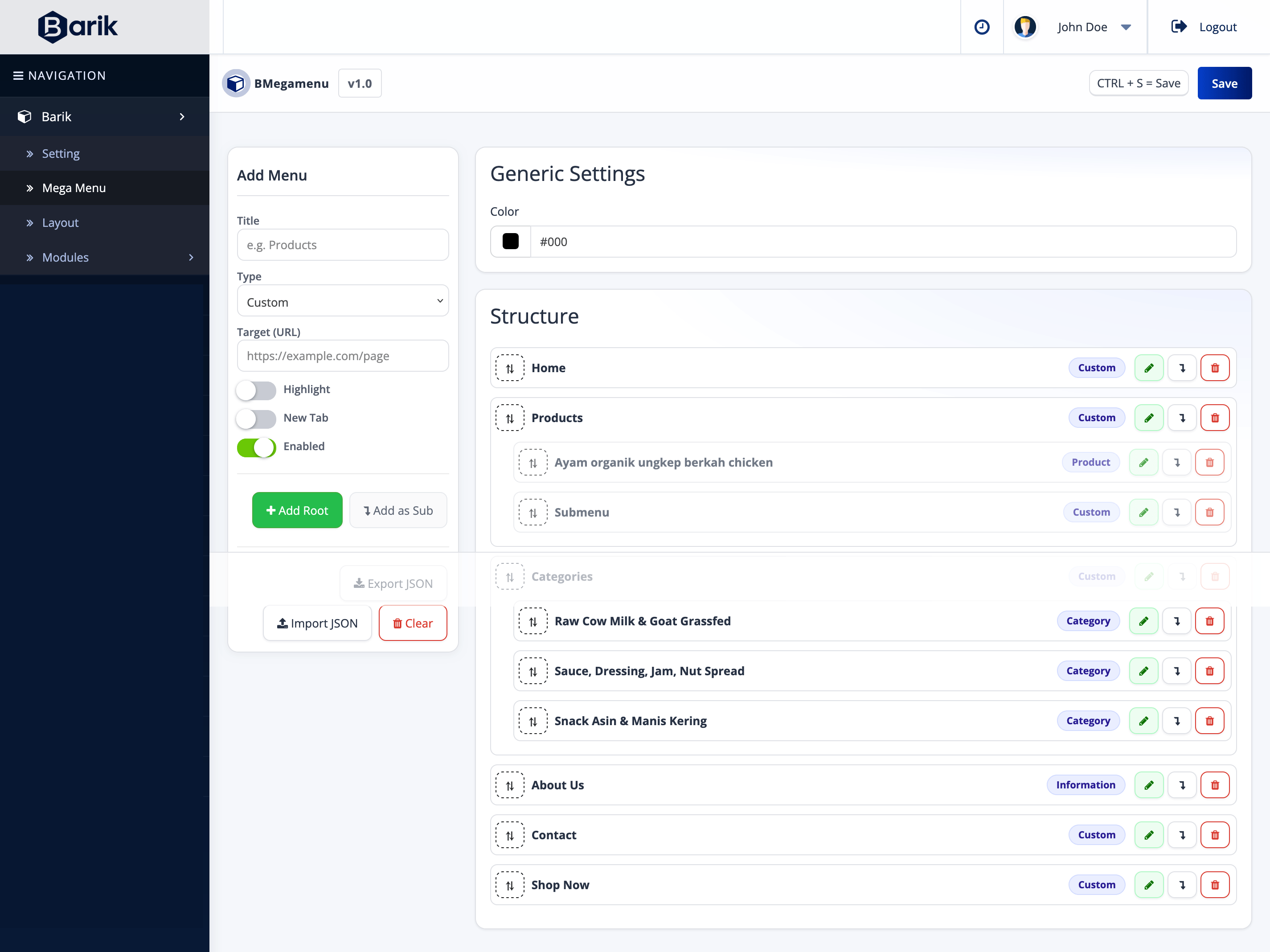Delete the Products menu item
Screen dimensions: 1270x952
[x=1215, y=418]
